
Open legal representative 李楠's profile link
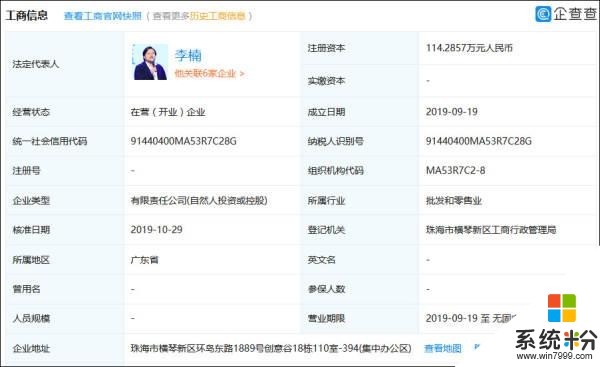(188, 55)
